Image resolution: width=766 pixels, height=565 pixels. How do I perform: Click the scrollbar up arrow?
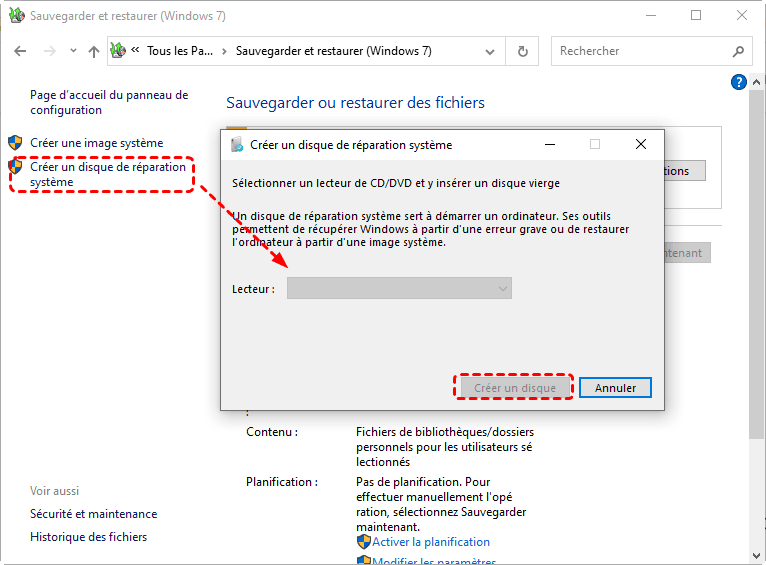click(756, 82)
